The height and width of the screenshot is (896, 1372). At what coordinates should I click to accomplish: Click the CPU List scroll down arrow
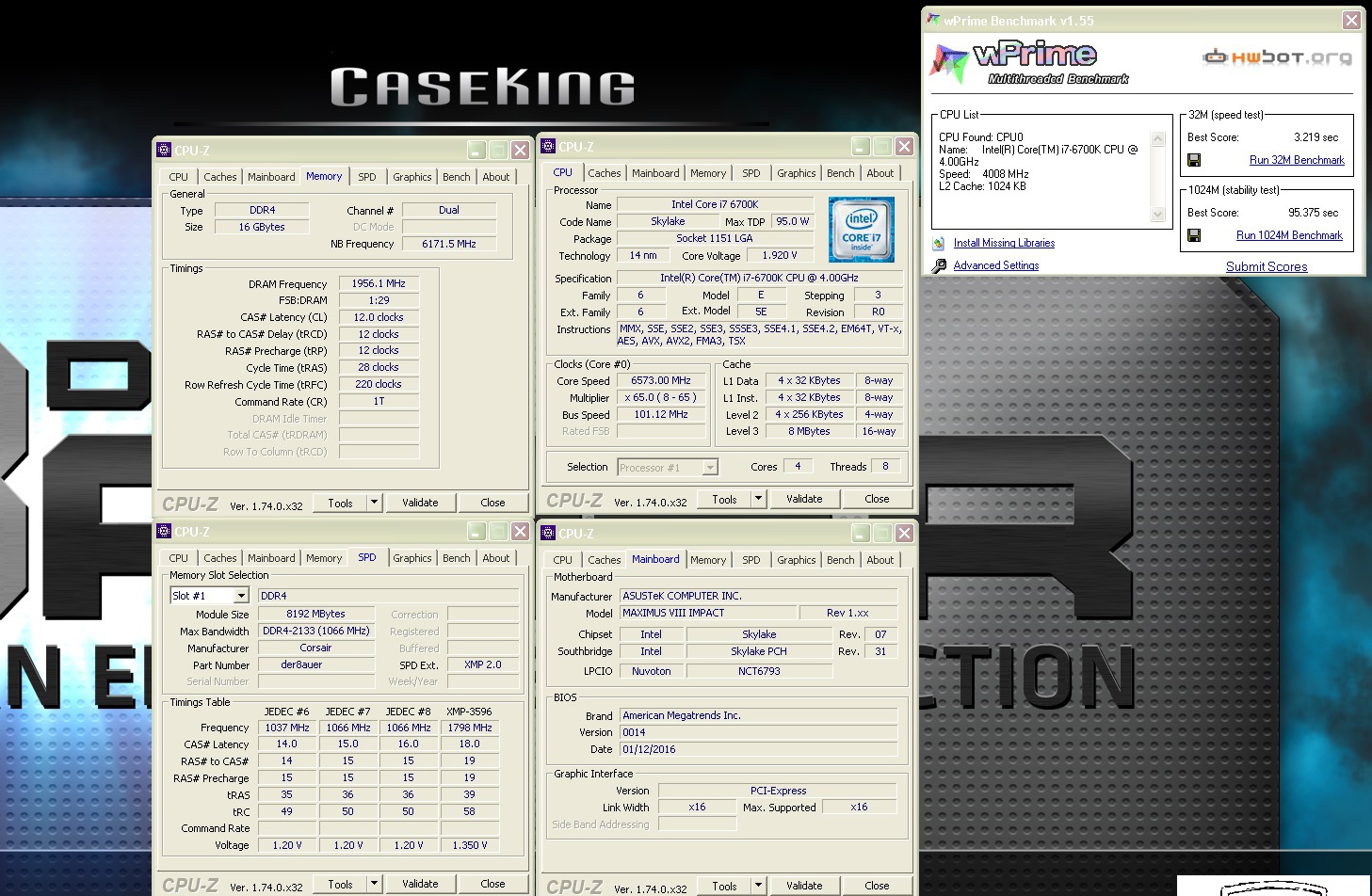1158,215
